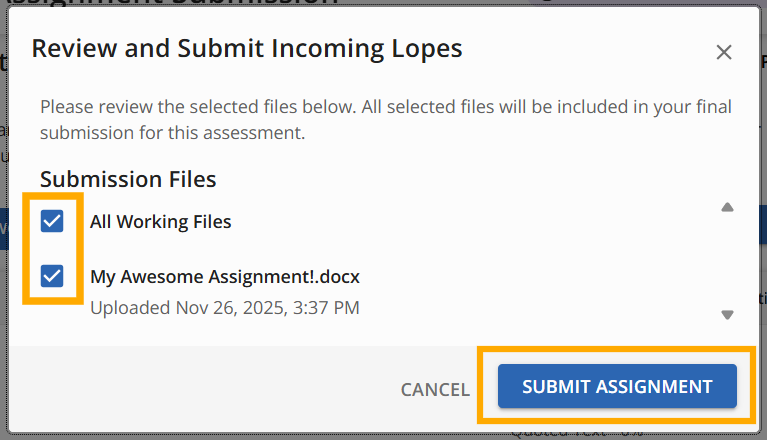Uncheck the All Working Files checkbox
Screen dimensions: 767x440
(x=52, y=221)
